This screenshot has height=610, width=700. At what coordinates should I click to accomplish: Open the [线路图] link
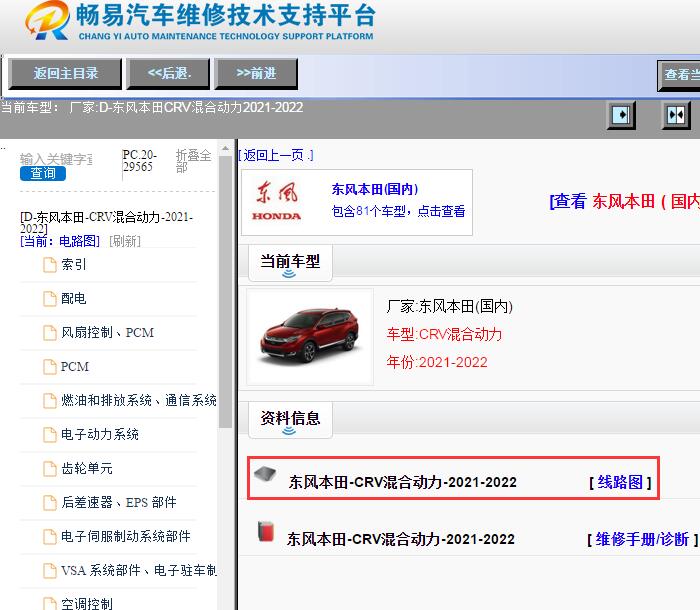pyautogui.click(x=620, y=482)
